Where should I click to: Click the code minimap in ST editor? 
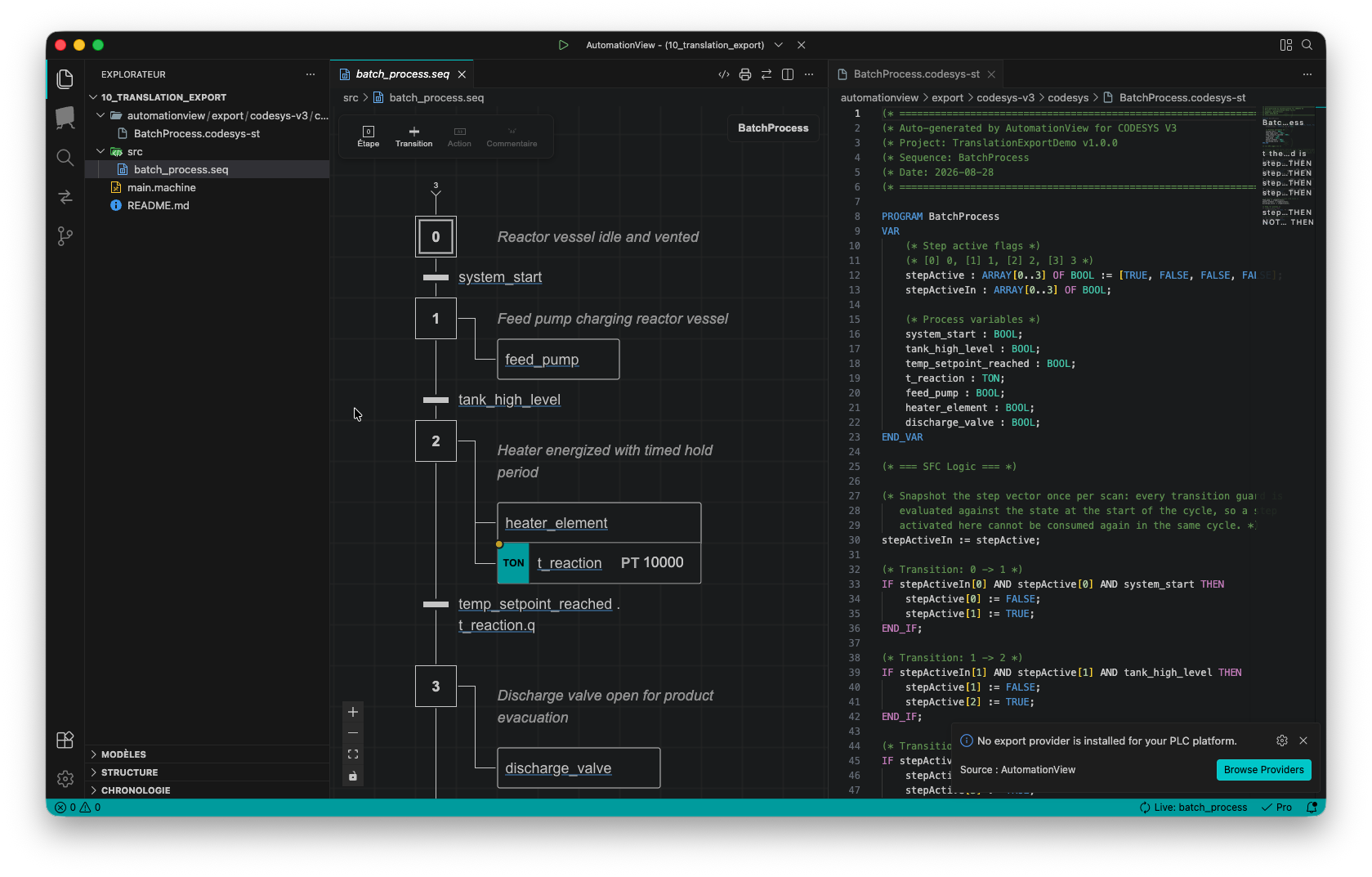tap(1289, 167)
